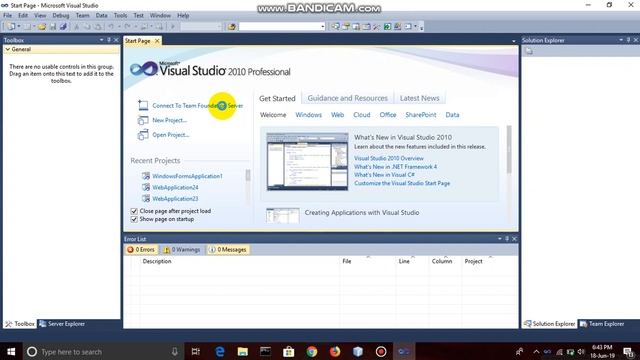Open the solution configurations combo box

click(200, 27)
